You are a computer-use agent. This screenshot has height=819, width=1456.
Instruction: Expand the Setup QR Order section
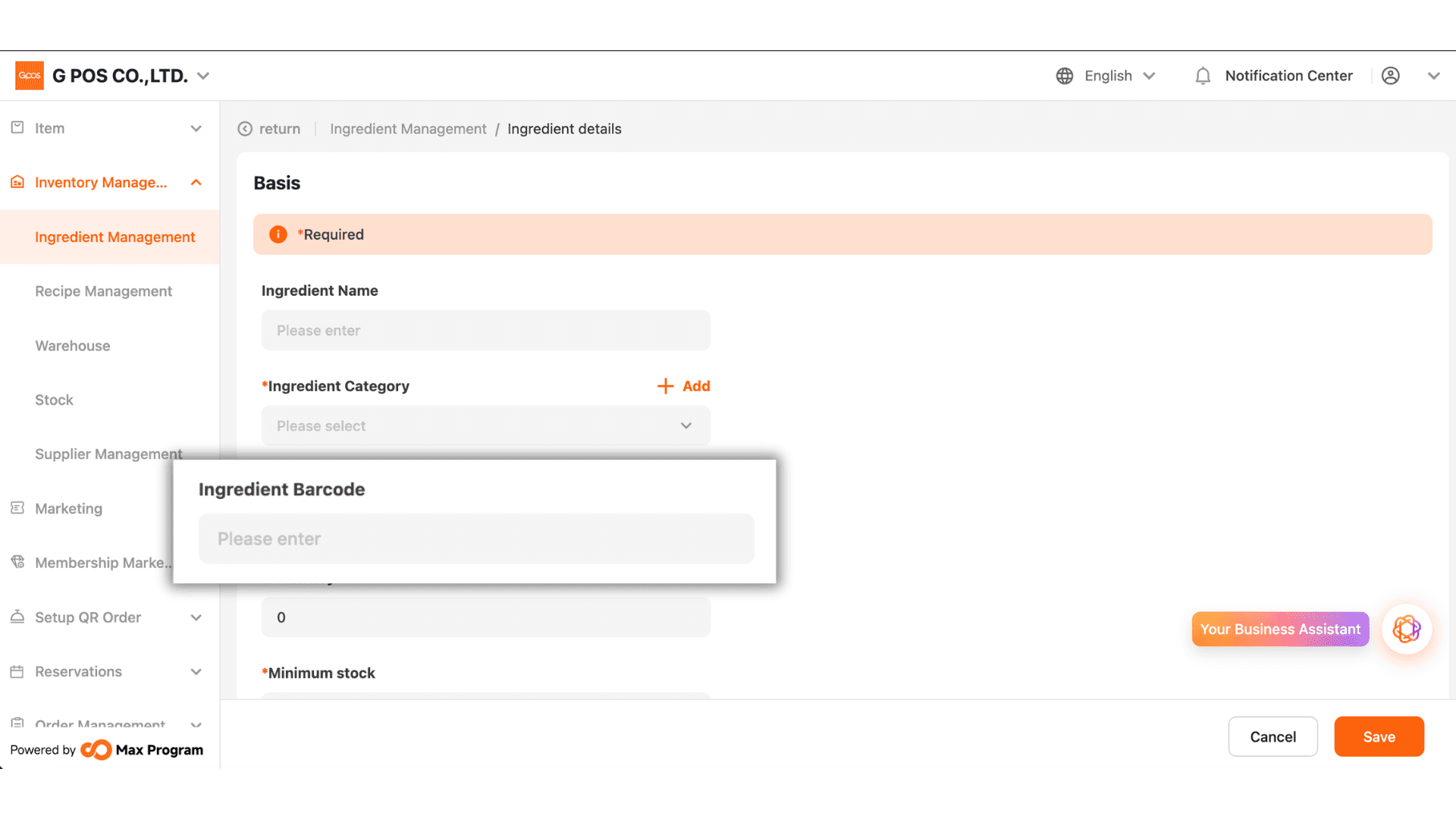point(196,618)
